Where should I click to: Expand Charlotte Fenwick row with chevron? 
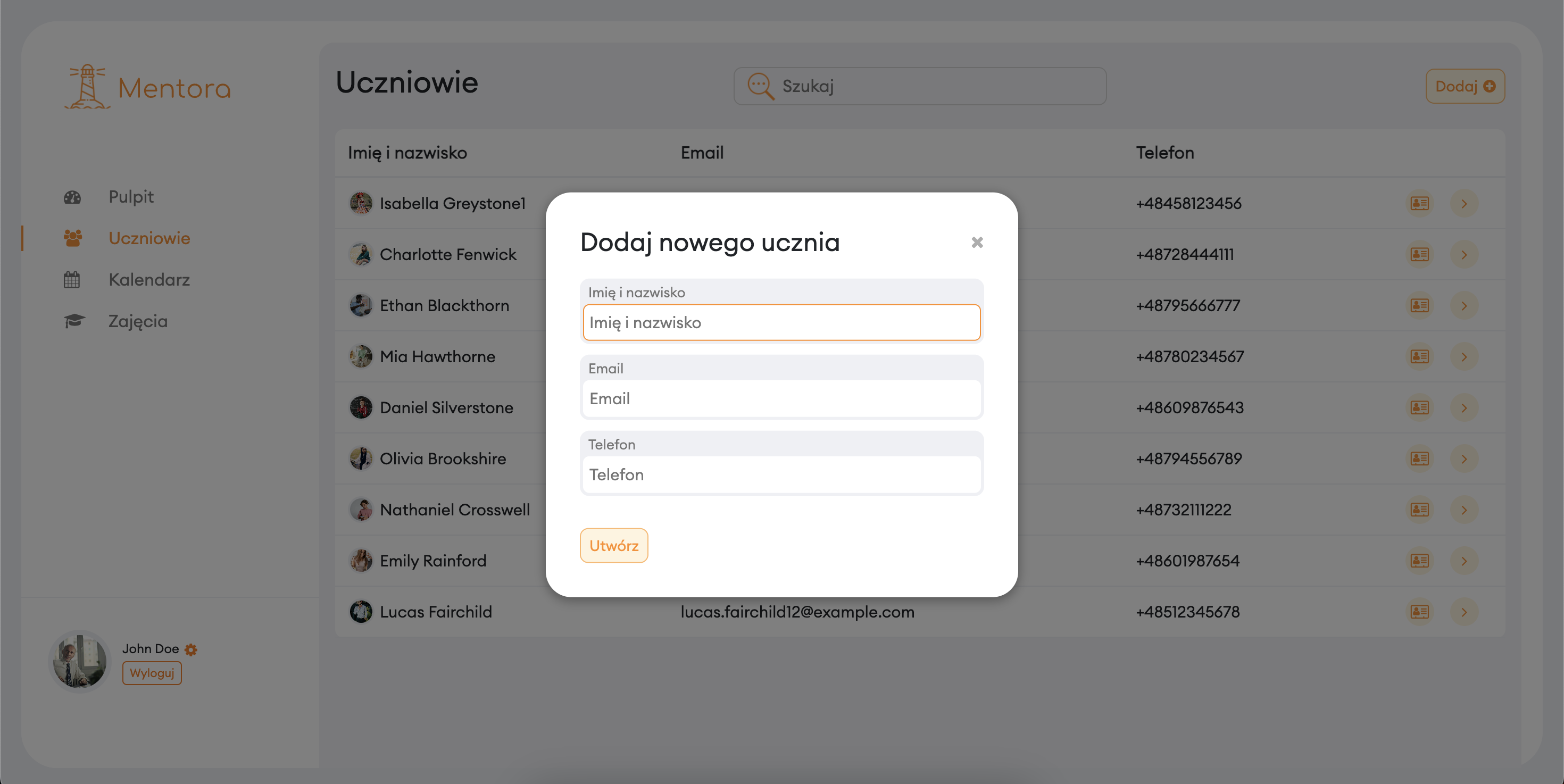(1464, 254)
